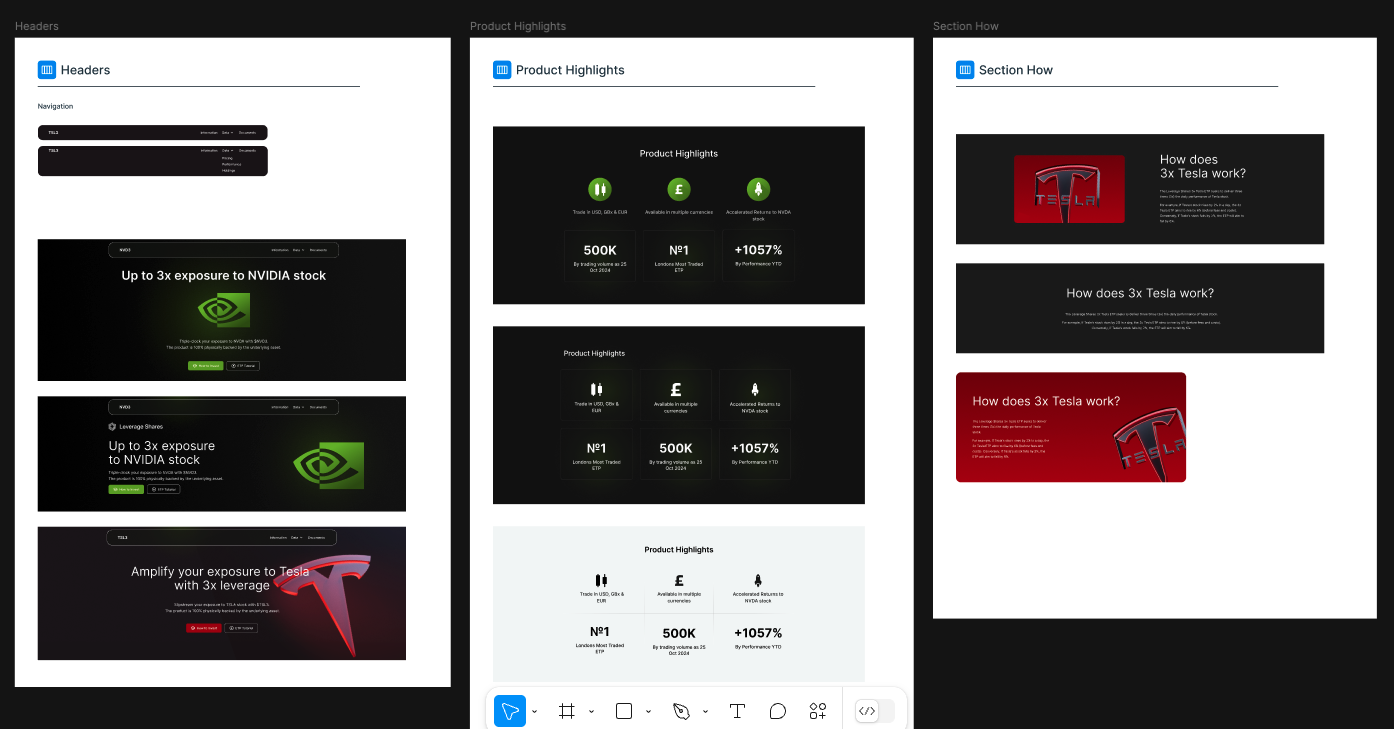Select the Comment tool
1394x729 pixels.
point(777,711)
